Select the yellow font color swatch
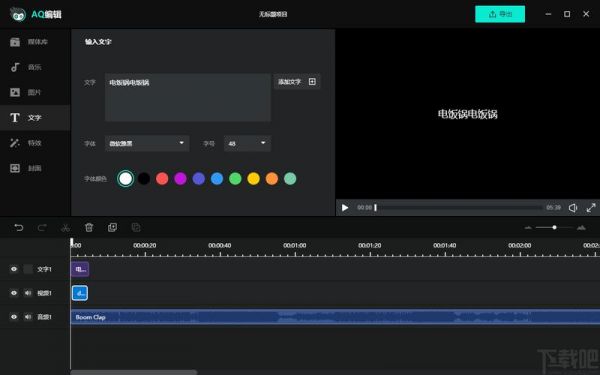 pos(253,178)
